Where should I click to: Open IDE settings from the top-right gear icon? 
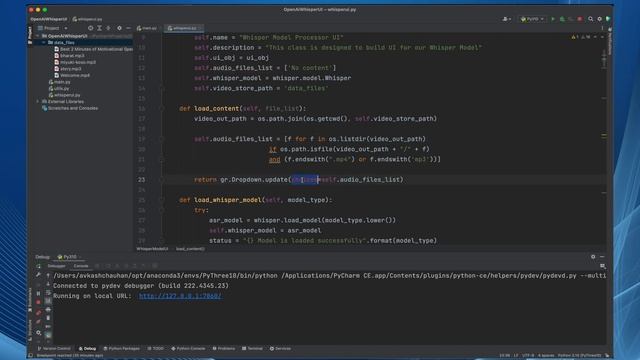(600, 19)
